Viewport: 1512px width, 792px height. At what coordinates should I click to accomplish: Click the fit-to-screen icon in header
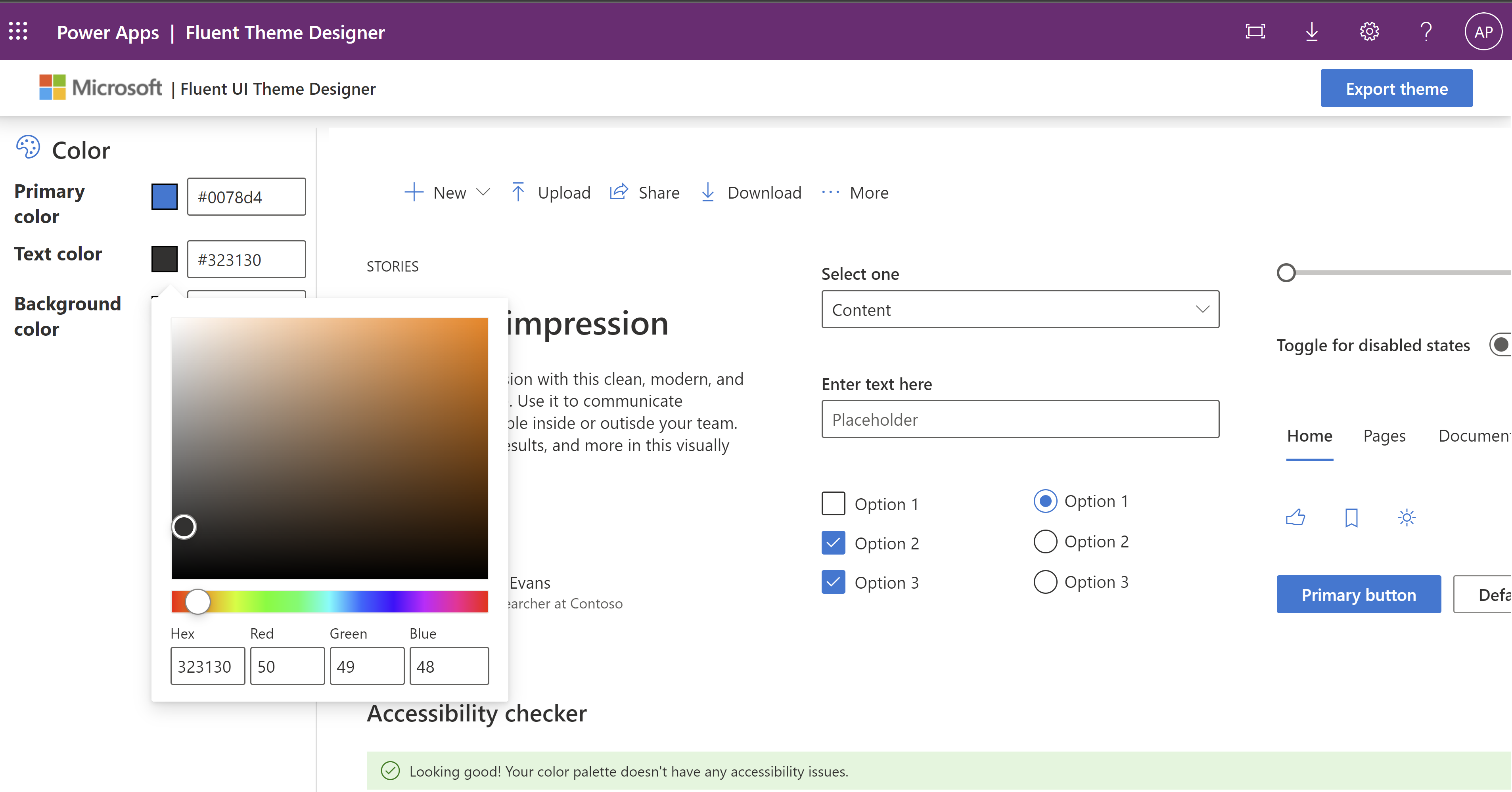(x=1255, y=31)
